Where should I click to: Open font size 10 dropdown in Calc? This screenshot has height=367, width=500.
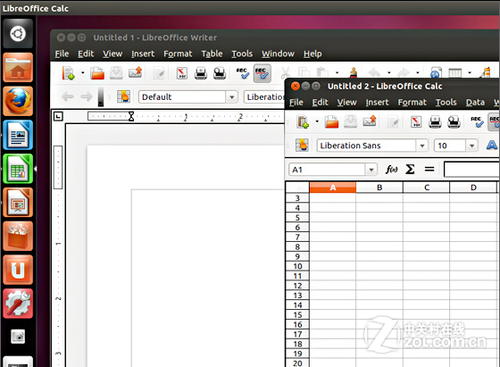(x=472, y=146)
